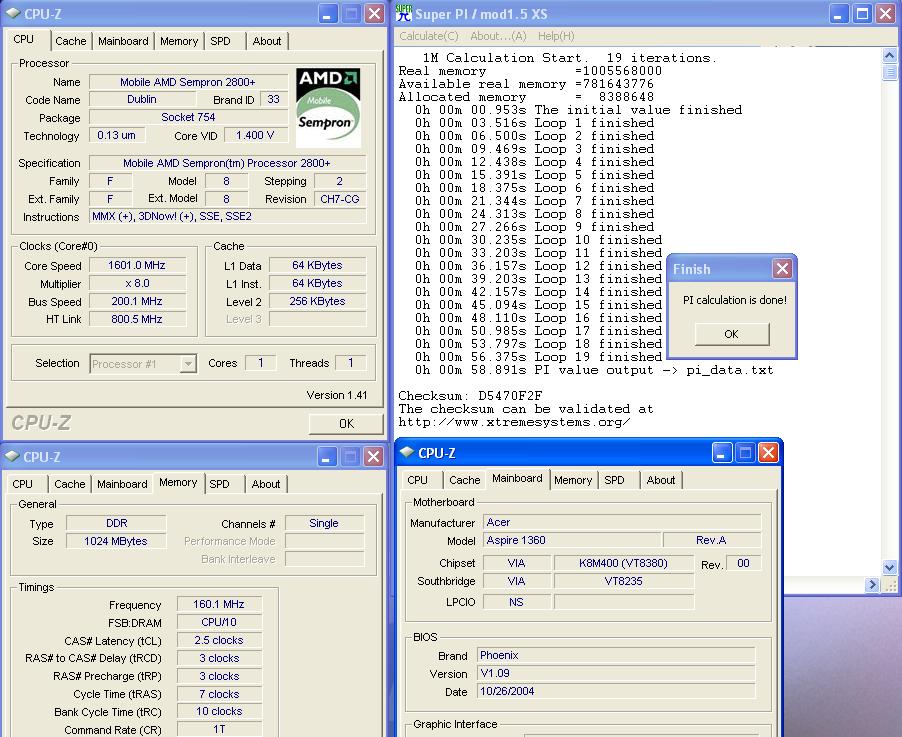
Task: Click CPU-Z icon in Mainboard window title bar
Action: tap(407, 452)
